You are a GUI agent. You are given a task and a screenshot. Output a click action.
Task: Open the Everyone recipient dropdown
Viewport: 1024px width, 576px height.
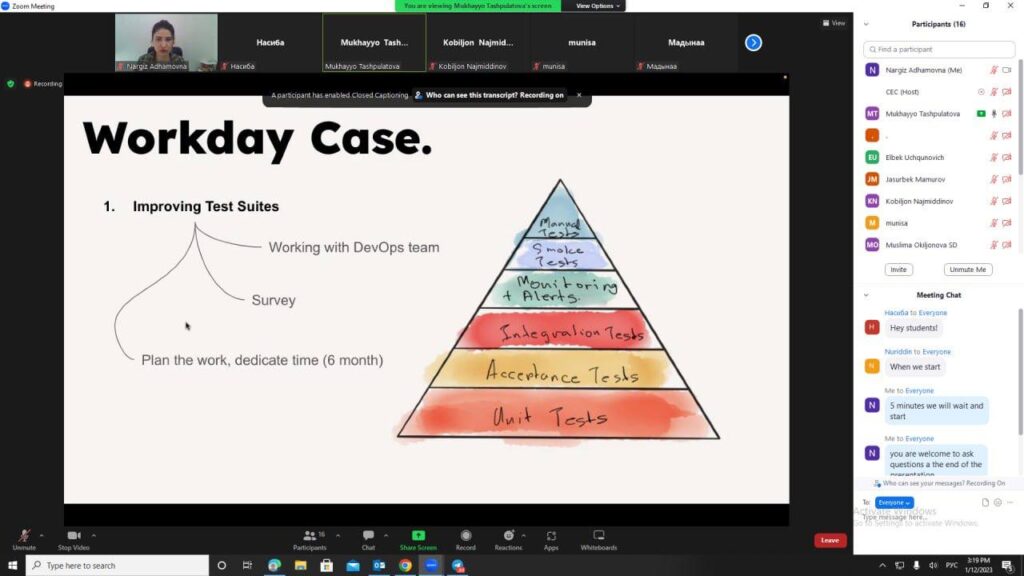(x=894, y=502)
